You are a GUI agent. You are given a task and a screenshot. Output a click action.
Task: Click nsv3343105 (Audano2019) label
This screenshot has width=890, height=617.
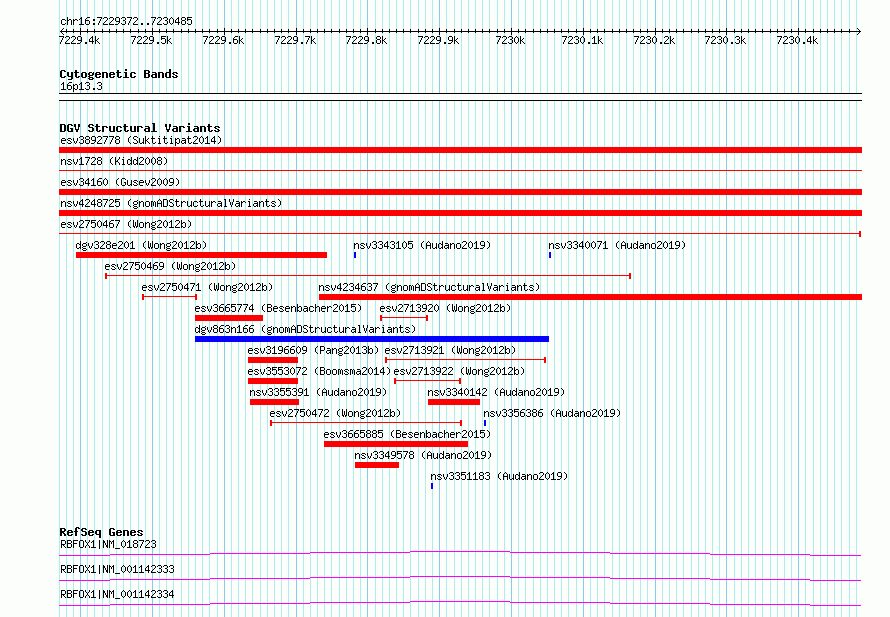click(422, 245)
